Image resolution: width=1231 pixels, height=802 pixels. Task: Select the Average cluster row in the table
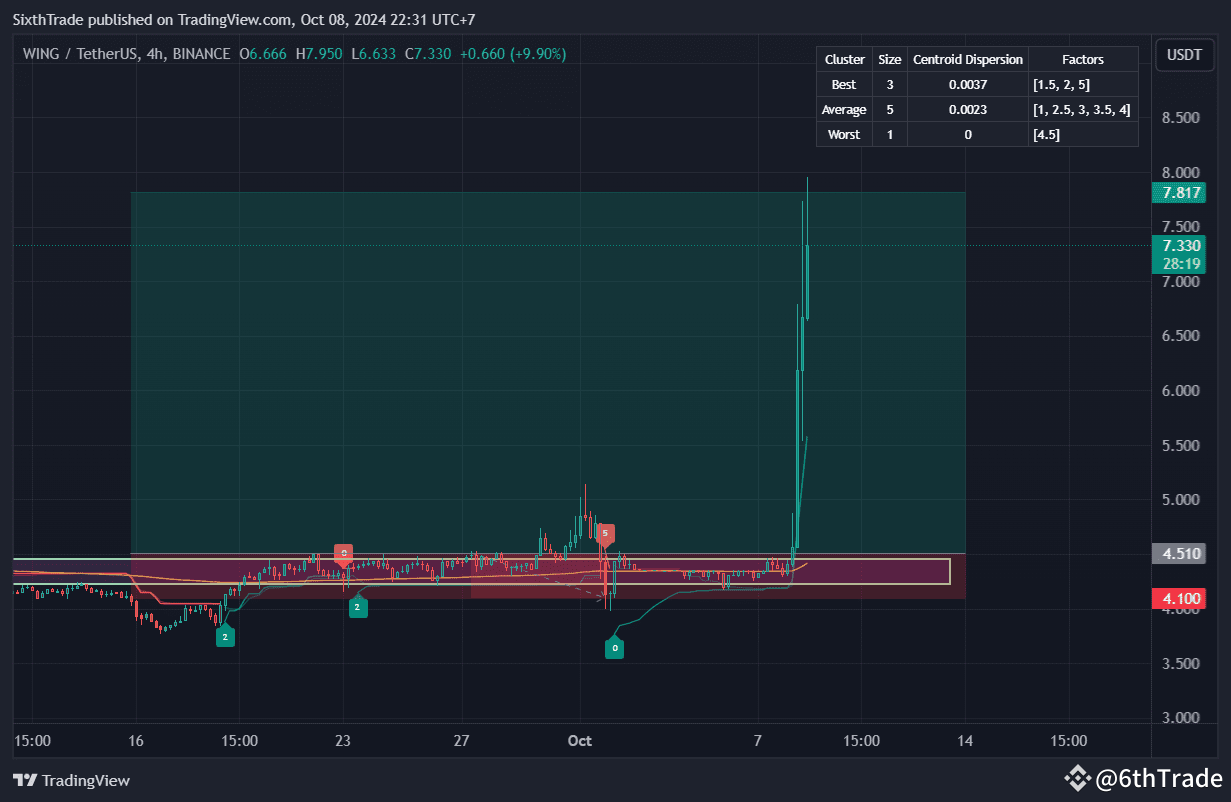coord(843,109)
